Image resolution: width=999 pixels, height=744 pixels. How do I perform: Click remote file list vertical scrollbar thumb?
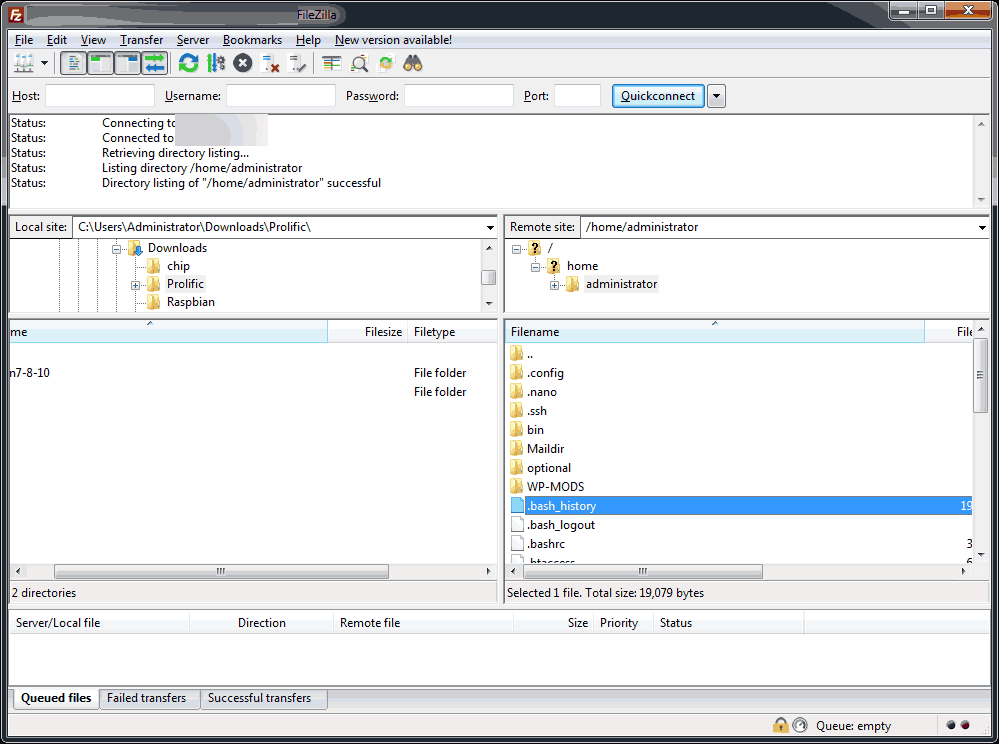coord(981,375)
